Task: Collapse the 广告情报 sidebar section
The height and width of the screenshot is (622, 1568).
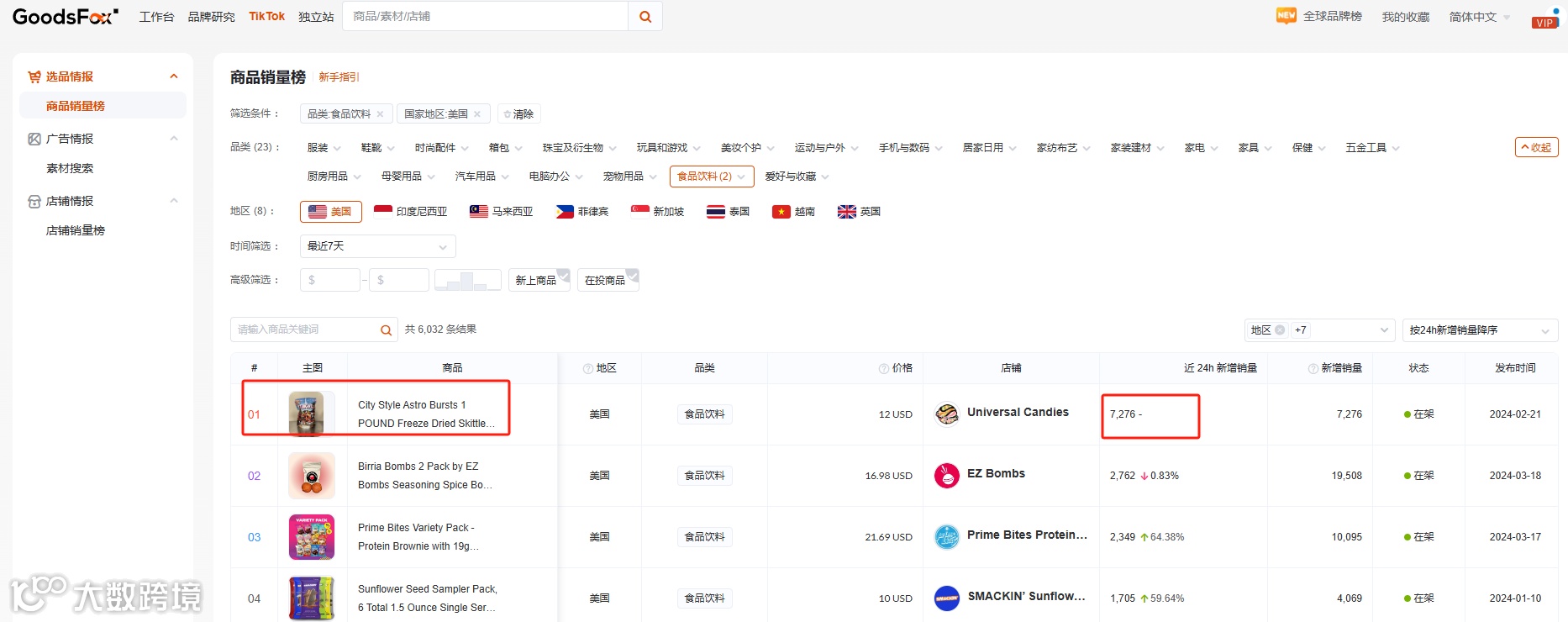Action: tap(174, 139)
